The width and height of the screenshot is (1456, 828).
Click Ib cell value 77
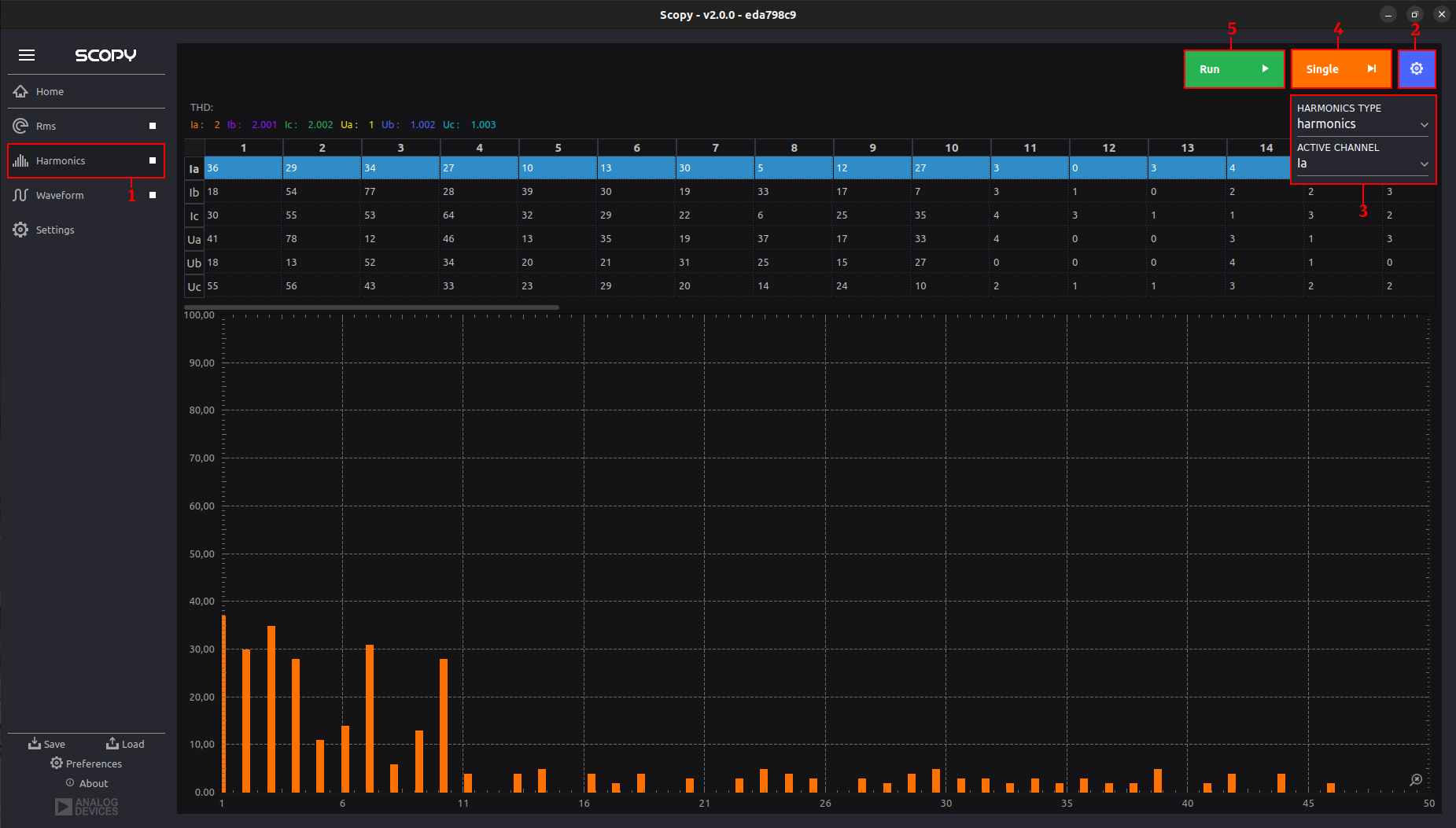(400, 192)
